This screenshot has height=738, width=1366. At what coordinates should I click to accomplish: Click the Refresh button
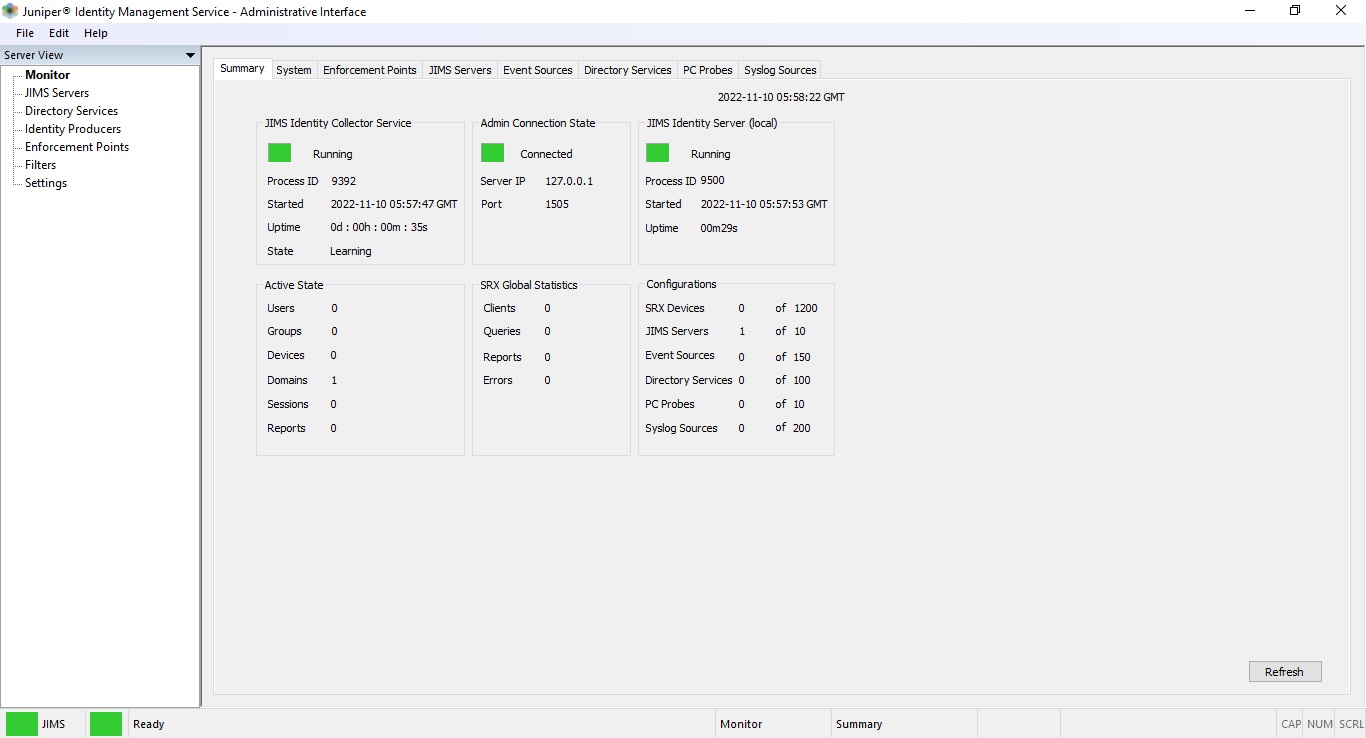1285,672
